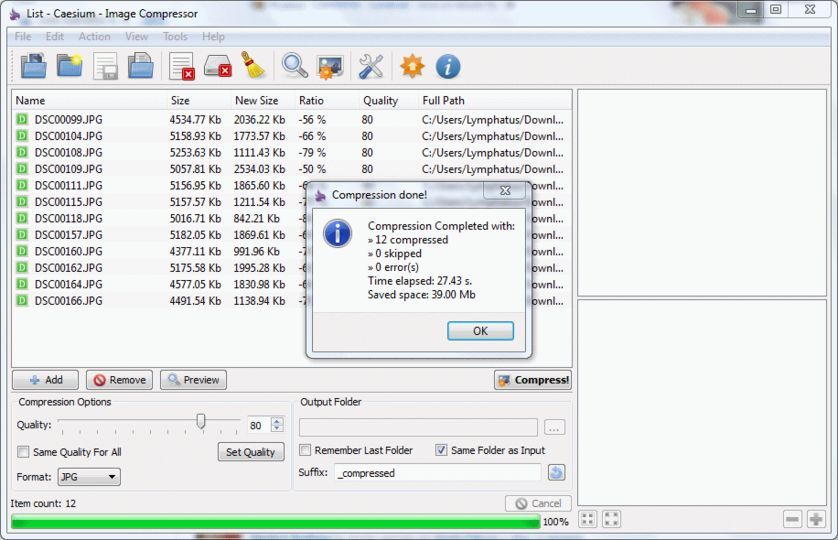Open Settings with the wrench icon
This screenshot has height=540, width=838.
click(x=371, y=67)
